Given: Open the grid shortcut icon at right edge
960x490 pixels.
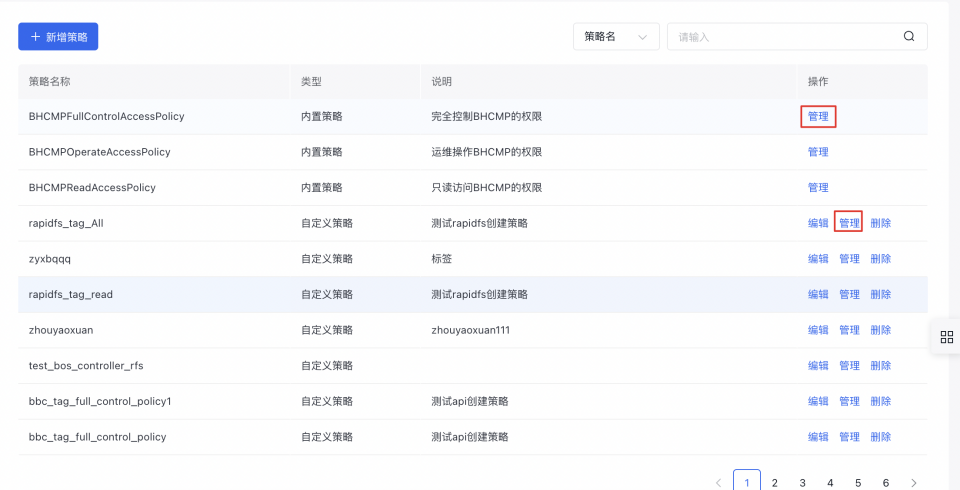Looking at the screenshot, I should click(x=947, y=337).
